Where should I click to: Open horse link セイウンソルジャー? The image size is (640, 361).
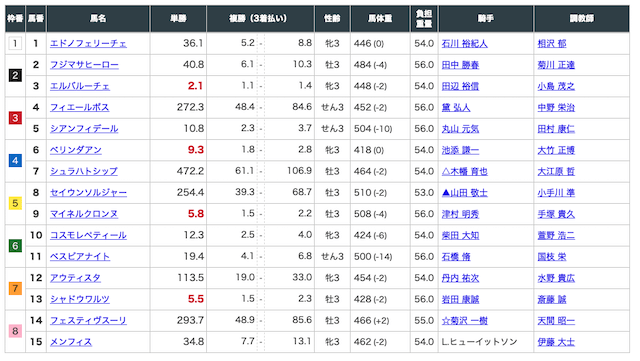(88, 192)
